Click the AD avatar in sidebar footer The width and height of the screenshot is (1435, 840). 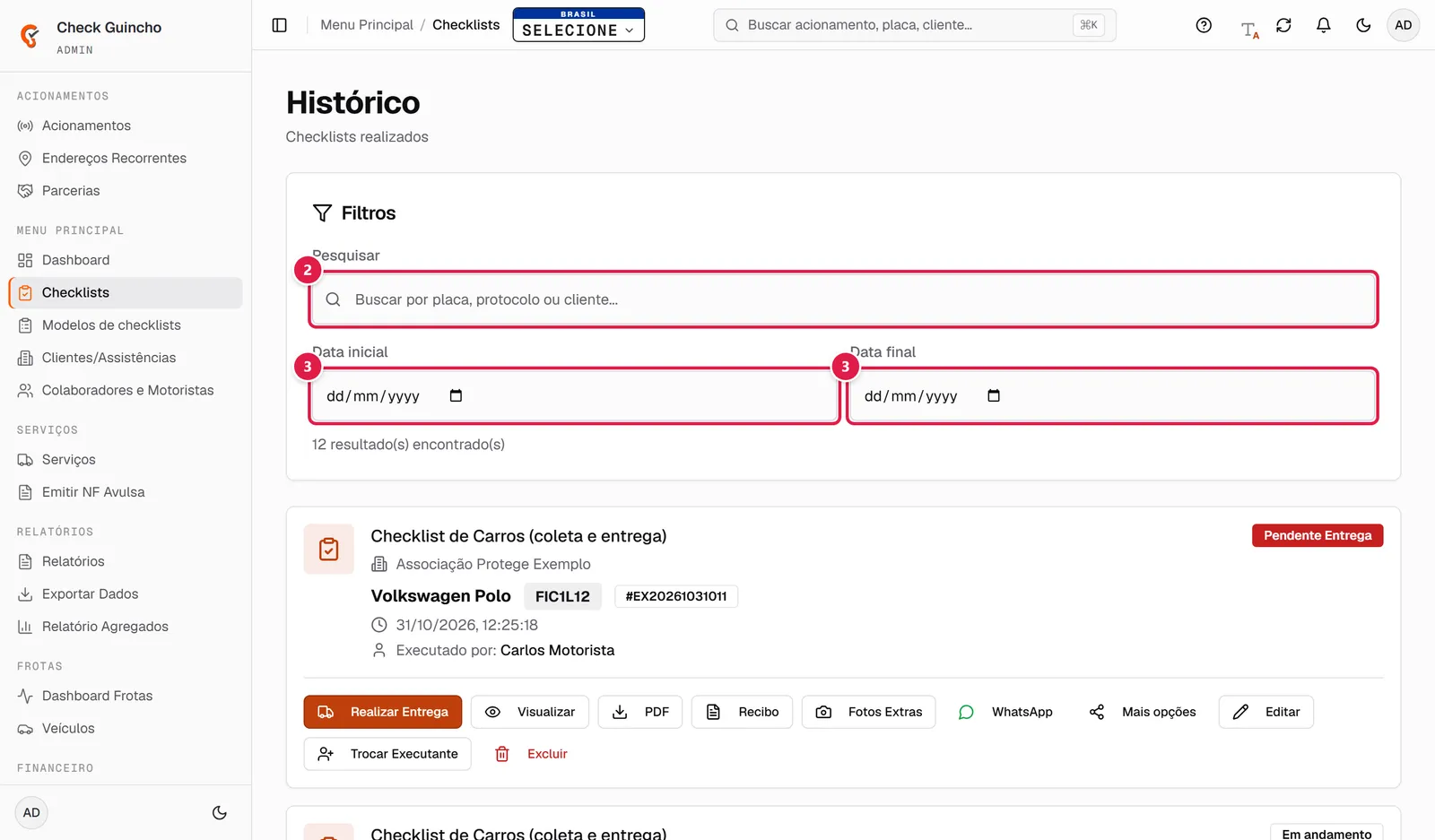tap(31, 813)
